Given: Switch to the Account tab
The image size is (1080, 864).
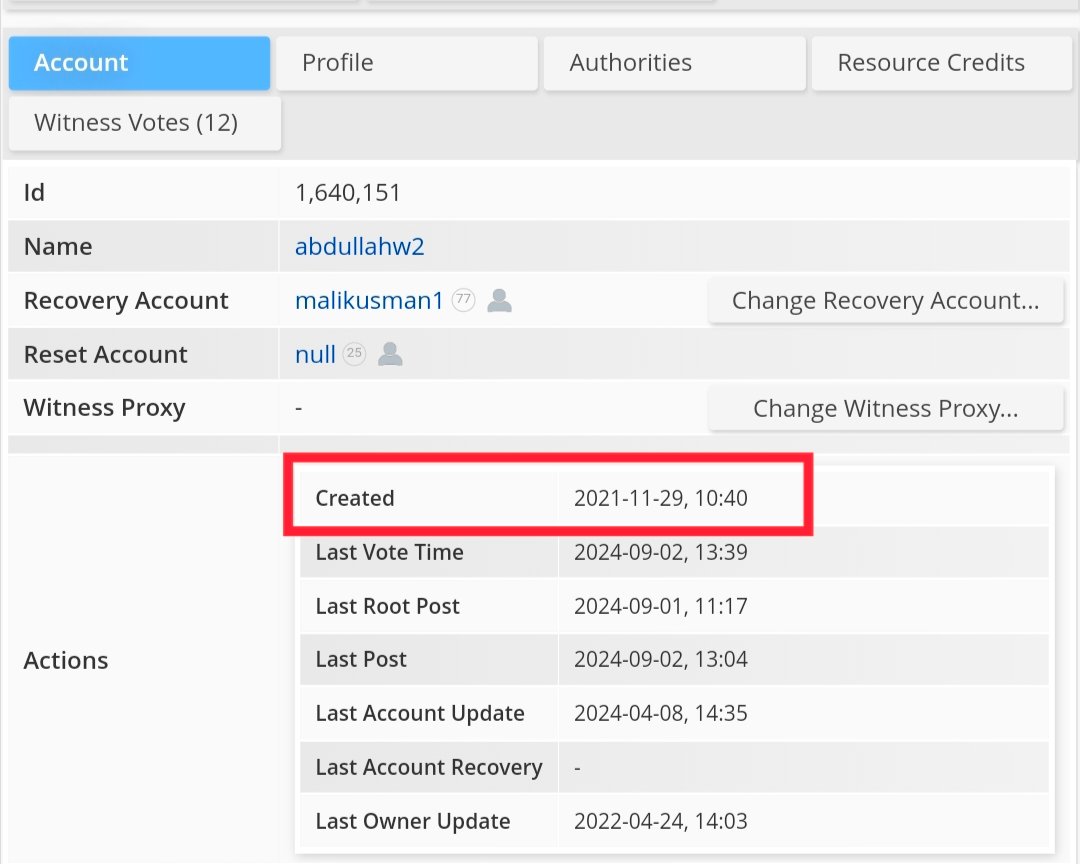Looking at the screenshot, I should [139, 63].
